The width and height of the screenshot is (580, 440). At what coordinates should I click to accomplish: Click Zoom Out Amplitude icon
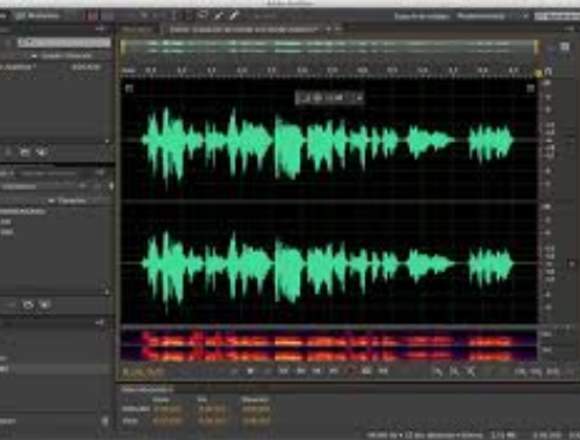(x=454, y=372)
